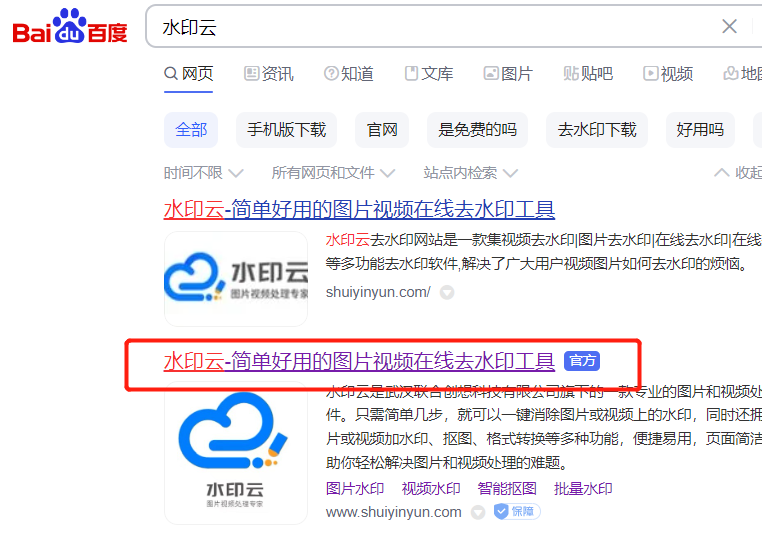The width and height of the screenshot is (762, 539).
Task: Click the second result's cloud logo thumbnail
Action: tap(236, 453)
